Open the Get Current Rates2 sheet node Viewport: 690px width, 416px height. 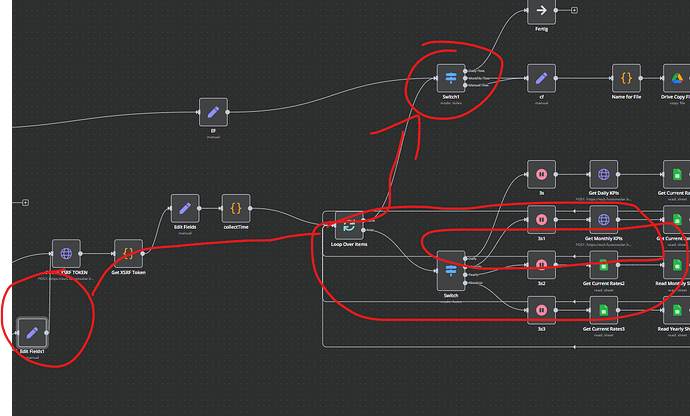pyautogui.click(x=604, y=265)
